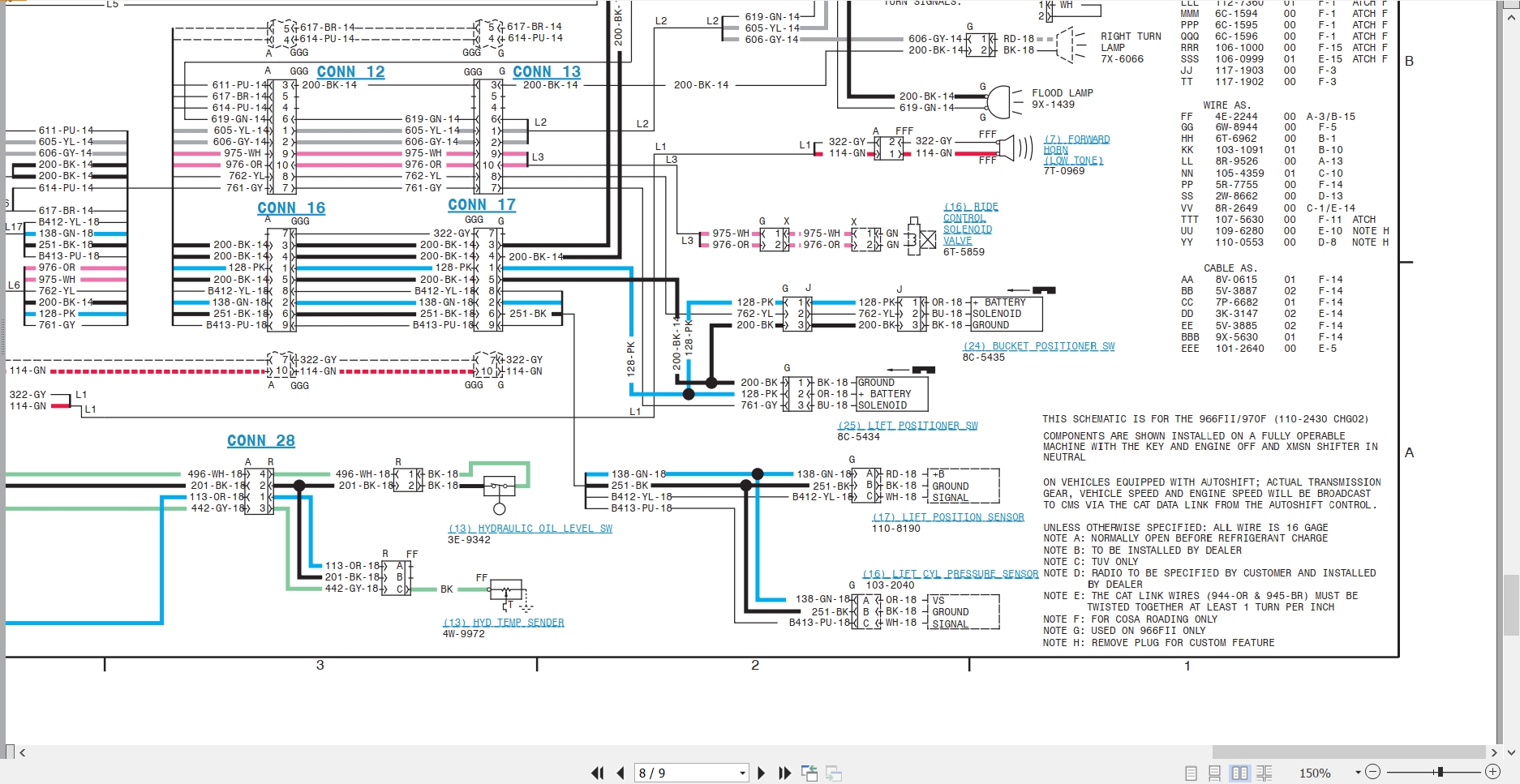
Task: Click the FLOOD LAMP label
Action: pyautogui.click(x=1063, y=93)
